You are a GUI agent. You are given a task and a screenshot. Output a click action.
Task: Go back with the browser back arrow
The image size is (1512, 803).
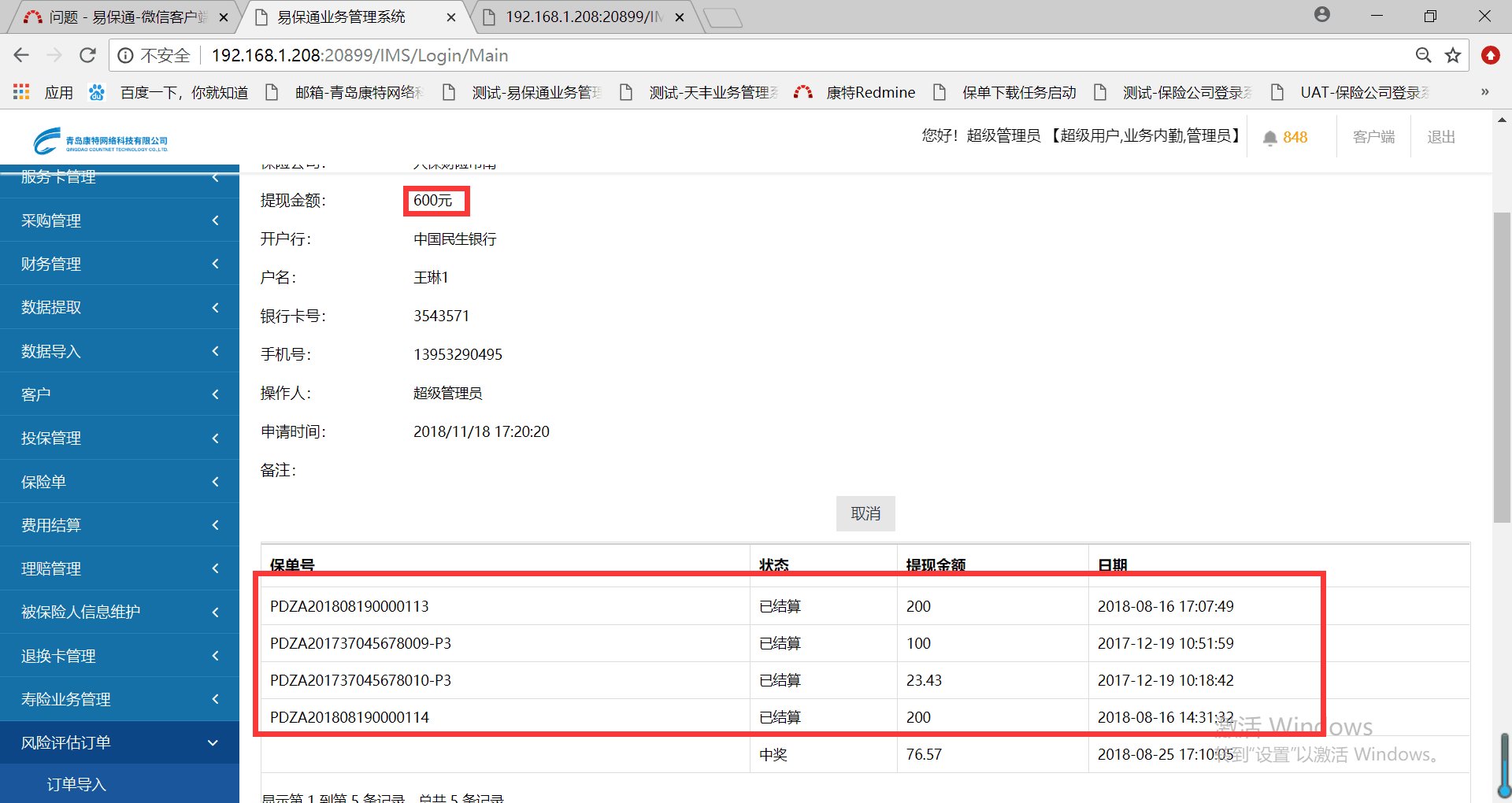tap(21, 55)
